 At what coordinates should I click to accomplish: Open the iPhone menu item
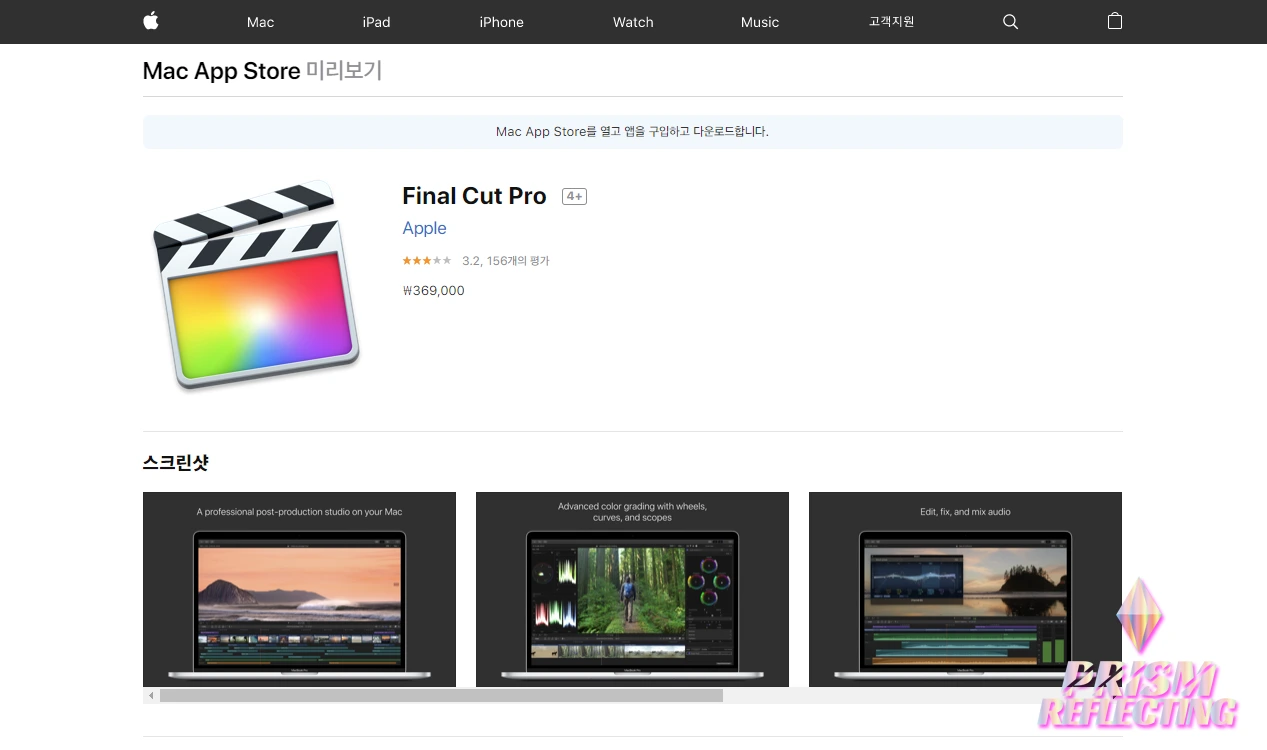click(501, 22)
